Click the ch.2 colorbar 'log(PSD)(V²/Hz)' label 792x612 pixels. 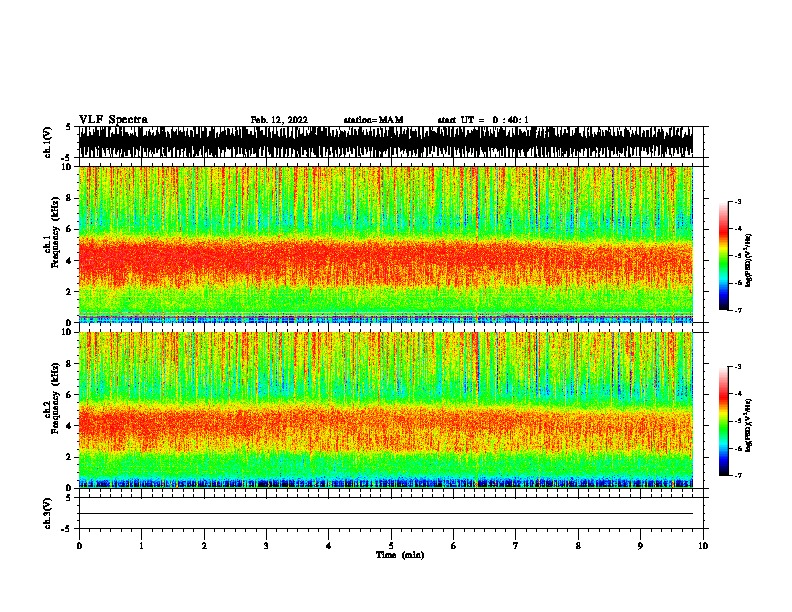[x=748, y=425]
